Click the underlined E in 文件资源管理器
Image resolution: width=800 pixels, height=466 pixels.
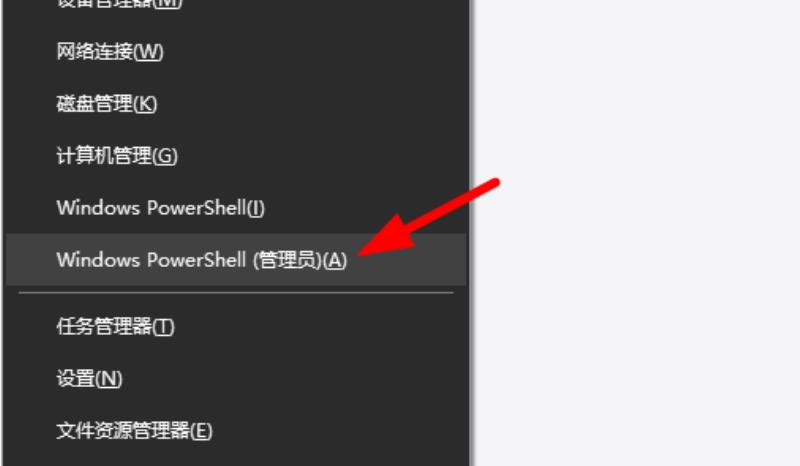pyautogui.click(x=202, y=431)
